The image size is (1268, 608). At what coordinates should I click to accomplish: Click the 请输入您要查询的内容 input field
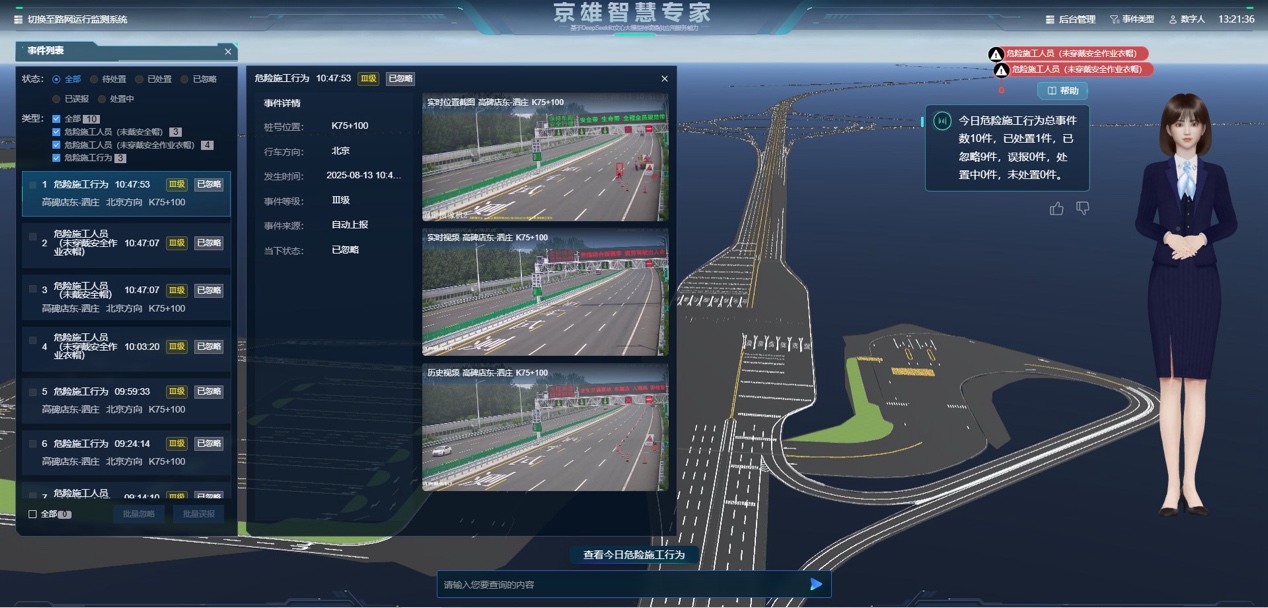[x=600, y=584]
